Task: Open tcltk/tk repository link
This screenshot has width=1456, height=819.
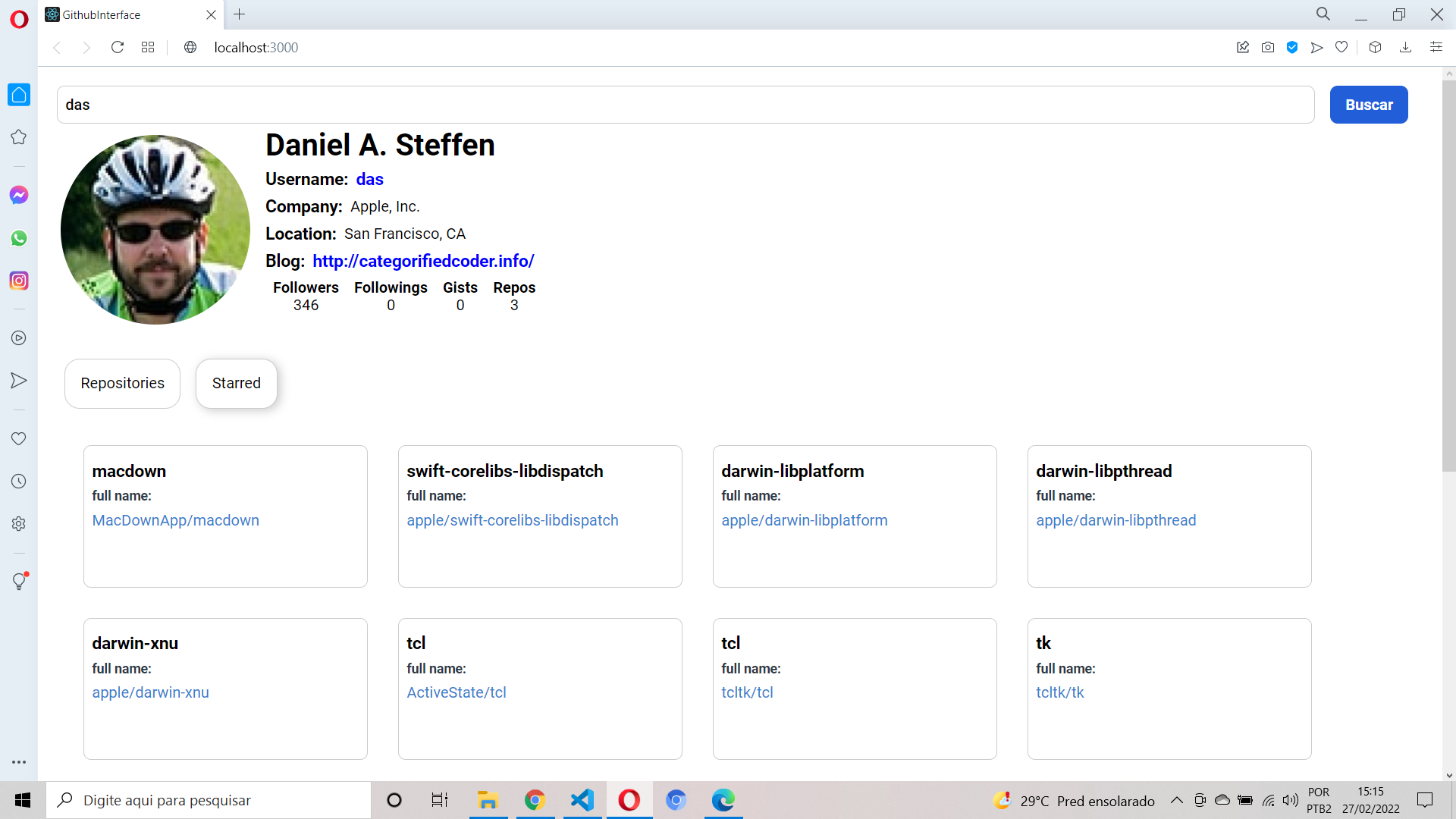Action: [1060, 693]
